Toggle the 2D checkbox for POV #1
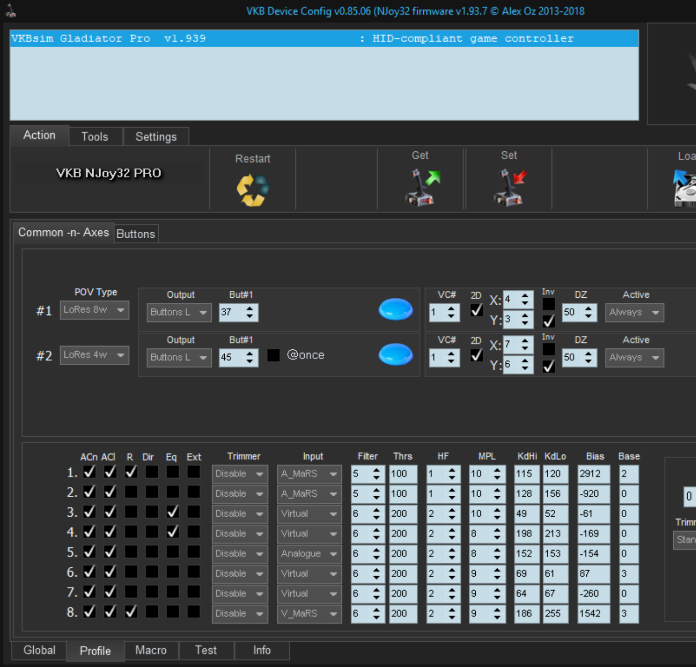This screenshot has height=668, width=699. (x=477, y=311)
